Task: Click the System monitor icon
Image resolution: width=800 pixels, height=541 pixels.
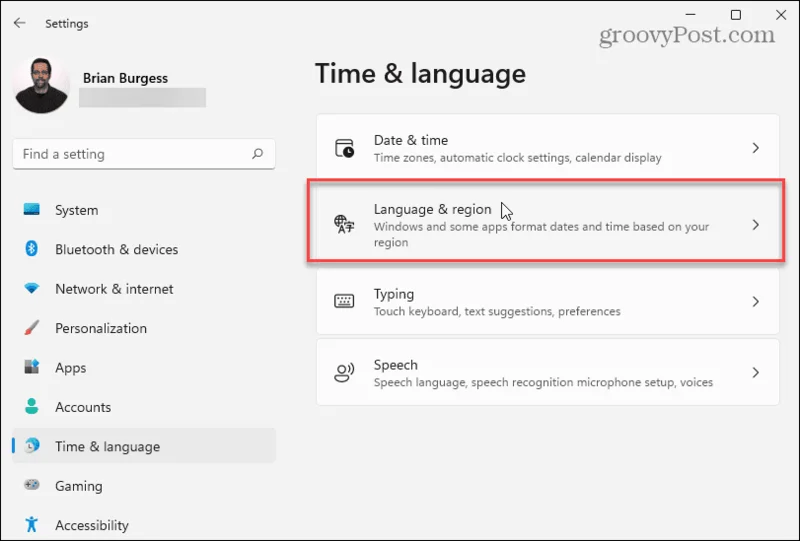Action: 32,209
